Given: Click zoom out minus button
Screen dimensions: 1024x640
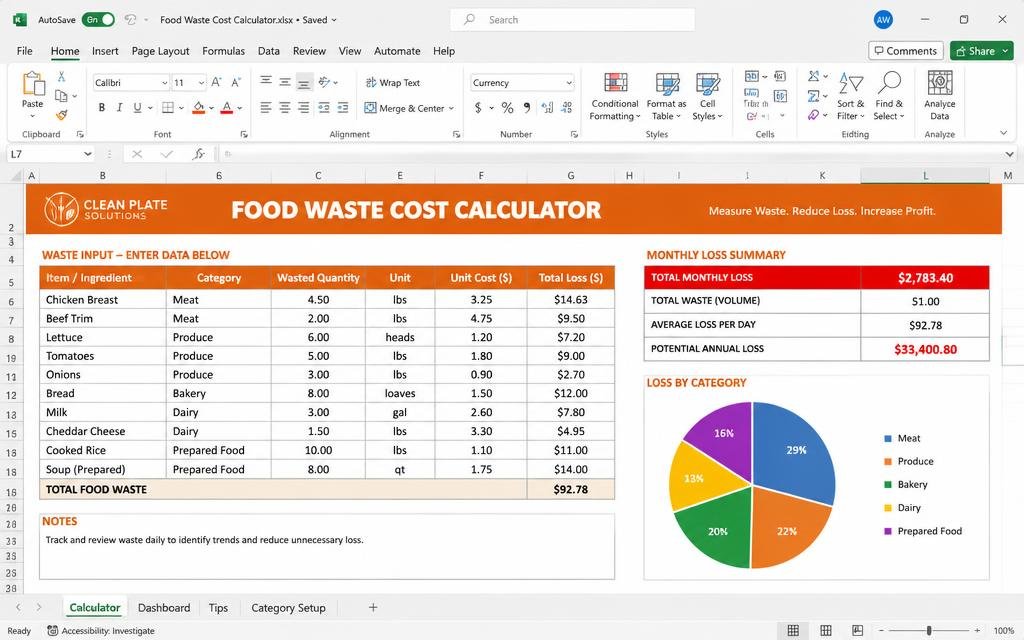Looking at the screenshot, I should 881,631.
